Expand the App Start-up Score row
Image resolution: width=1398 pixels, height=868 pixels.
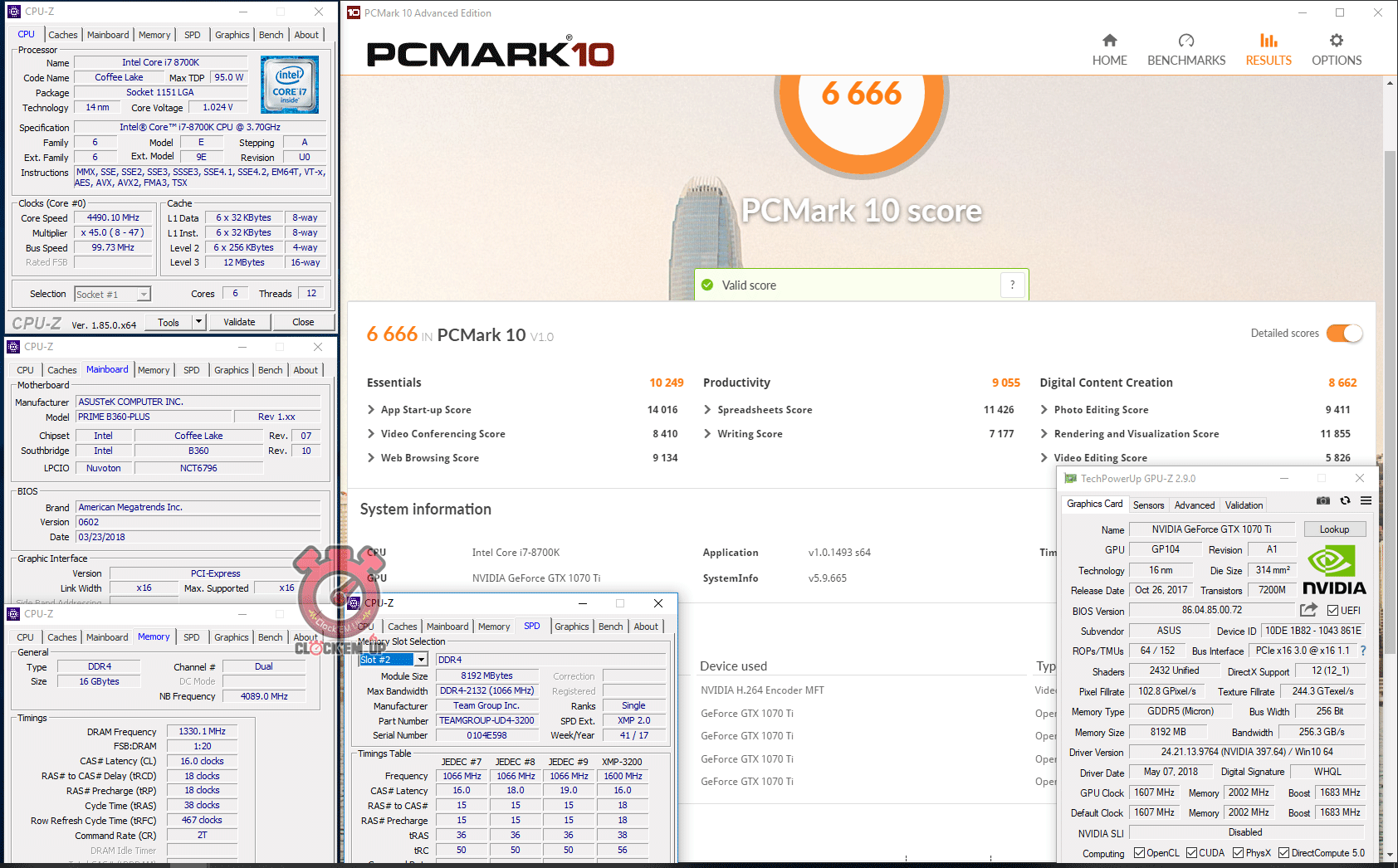(x=371, y=410)
